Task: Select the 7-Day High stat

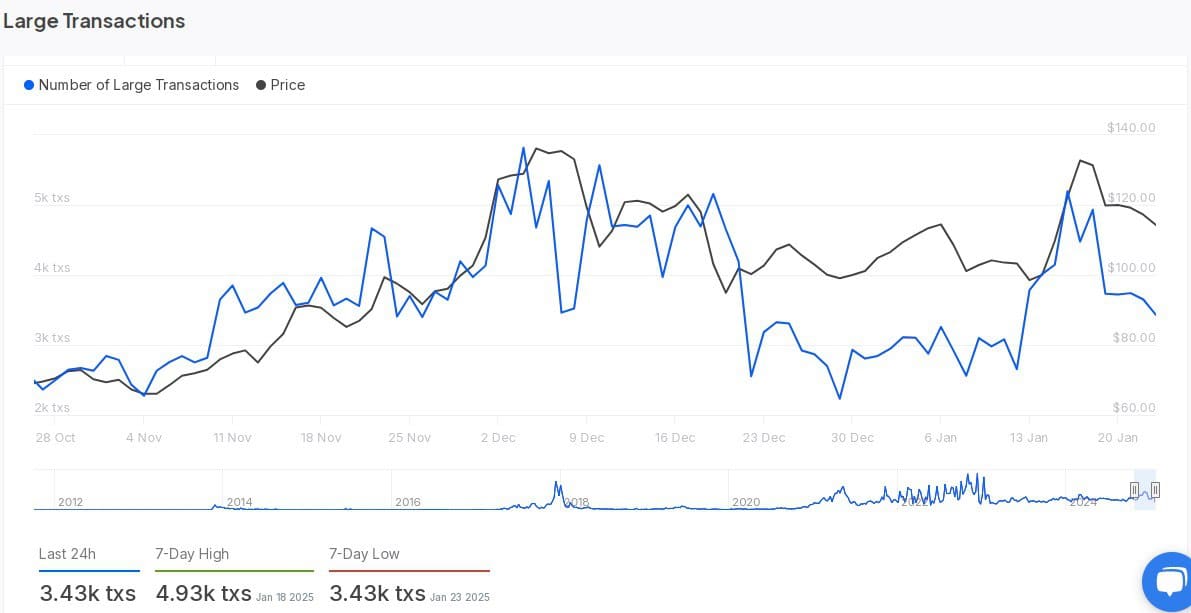Action: tap(192, 554)
